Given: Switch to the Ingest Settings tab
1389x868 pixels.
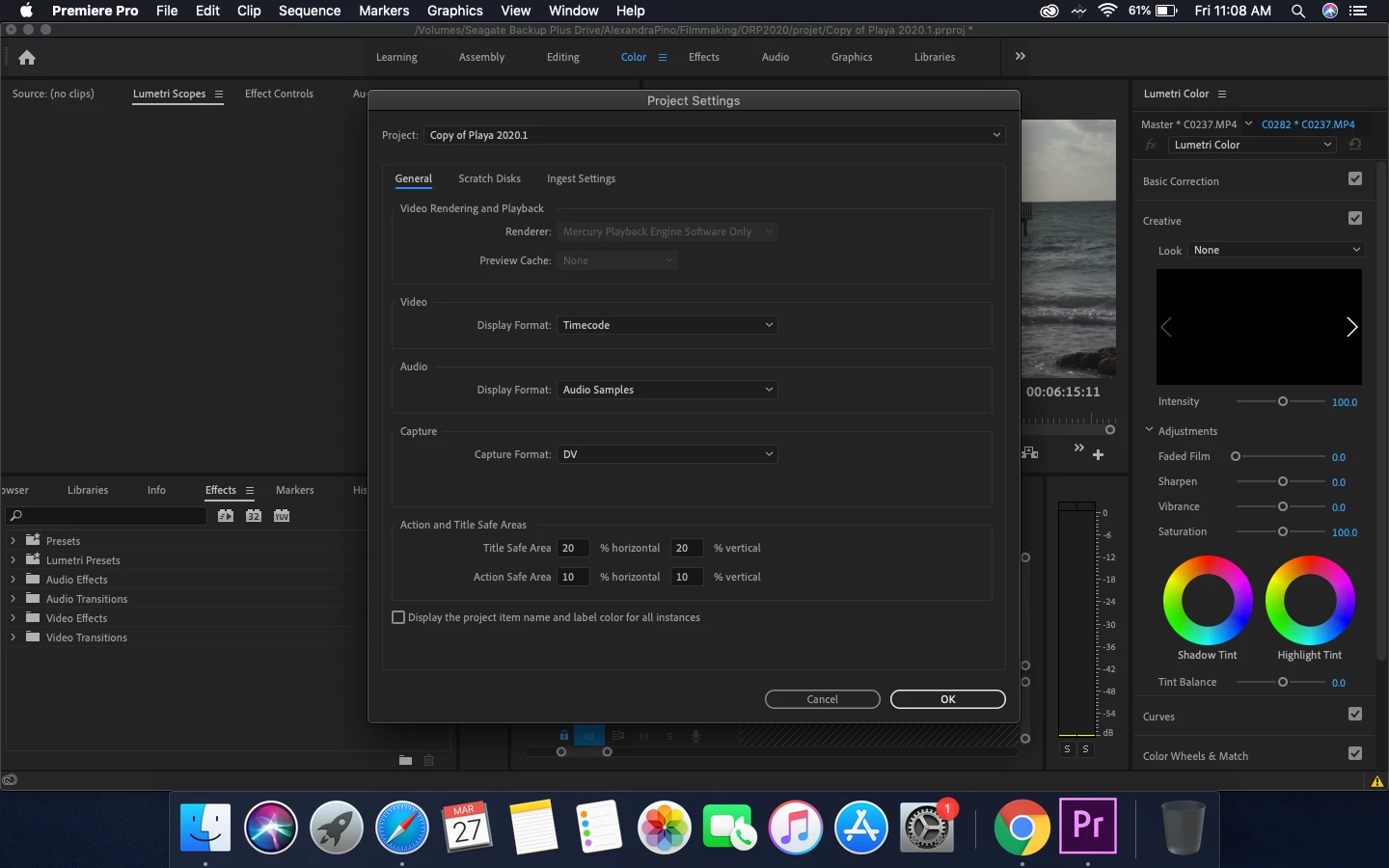Looking at the screenshot, I should pos(581,179).
